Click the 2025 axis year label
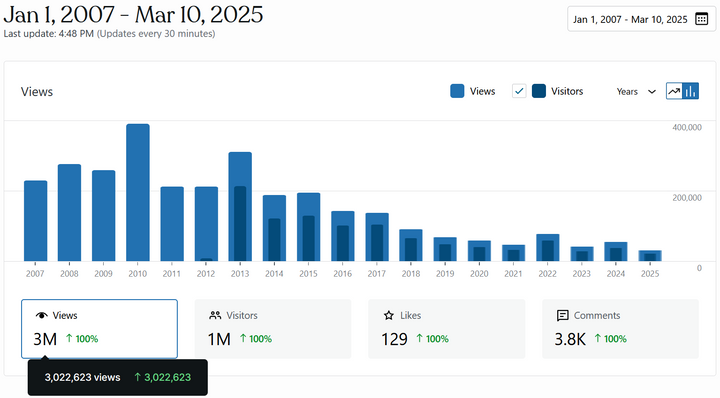This screenshot has height=398, width=720. click(x=650, y=274)
